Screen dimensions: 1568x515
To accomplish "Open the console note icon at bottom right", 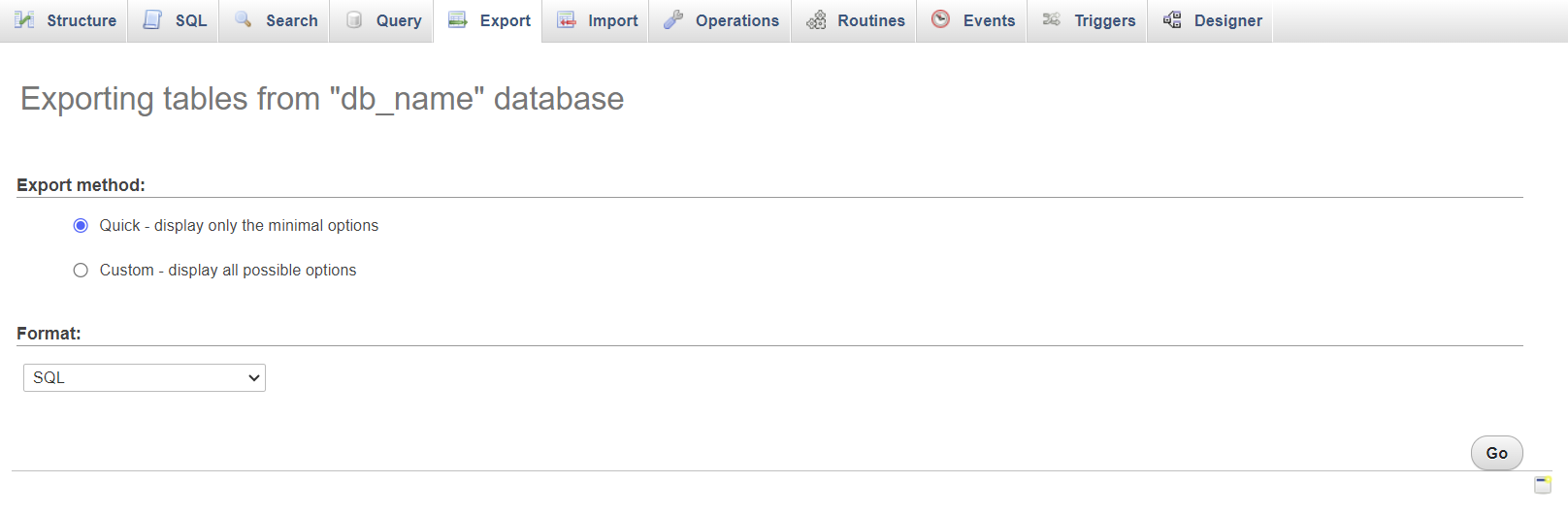I will click(x=1543, y=485).
